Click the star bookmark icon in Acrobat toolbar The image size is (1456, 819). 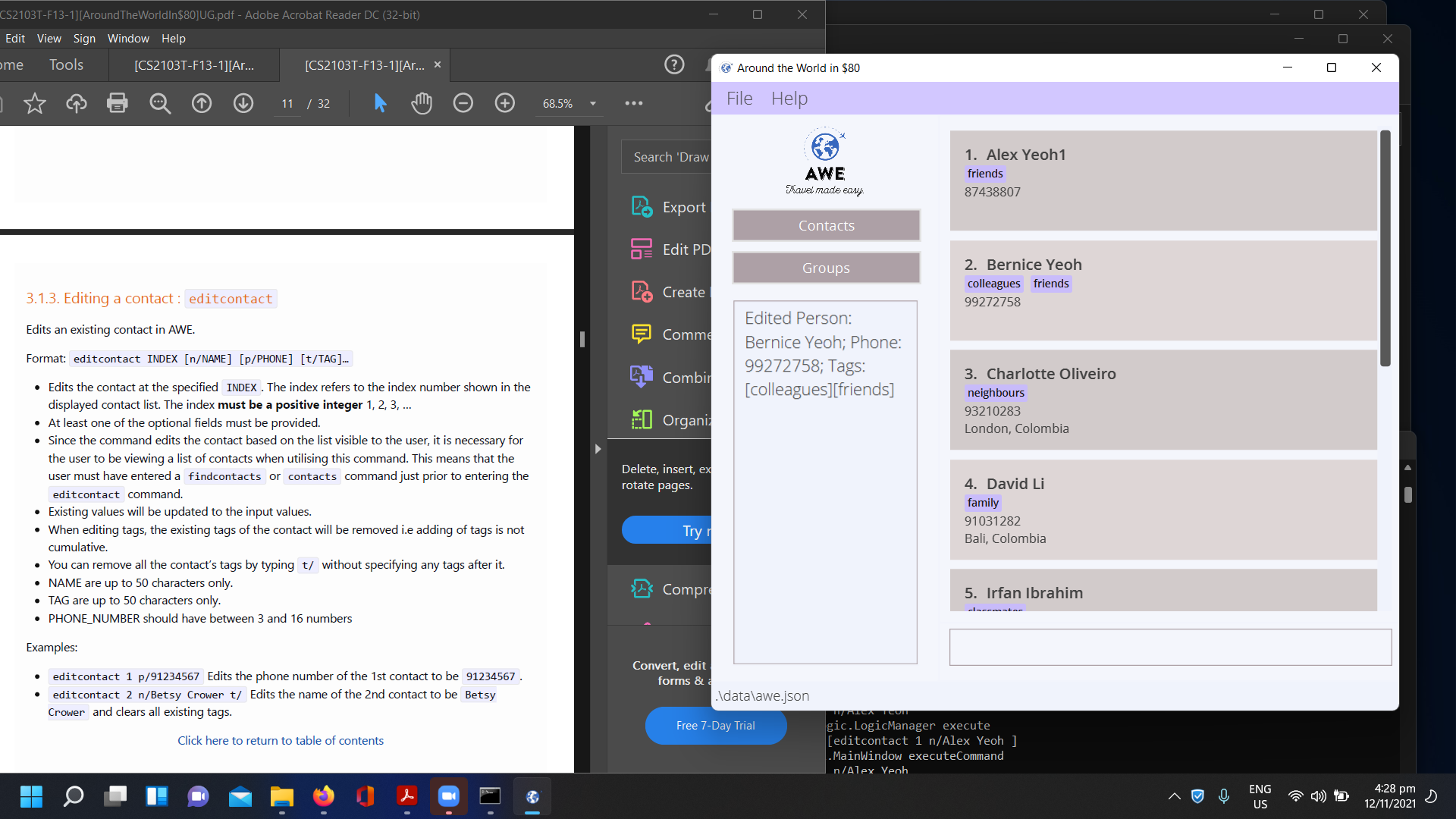(35, 103)
